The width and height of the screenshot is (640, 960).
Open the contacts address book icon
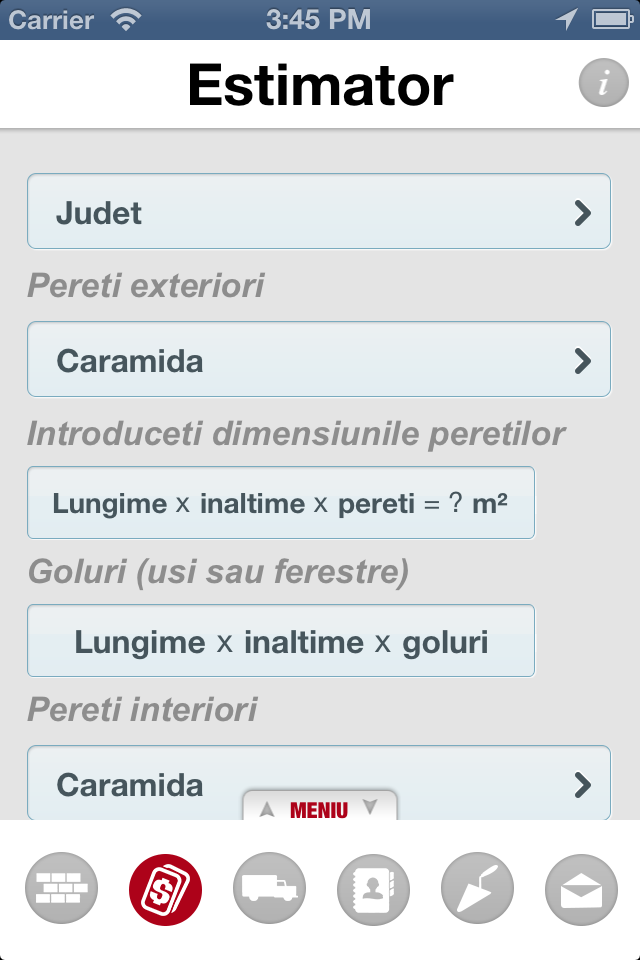pyautogui.click(x=374, y=889)
